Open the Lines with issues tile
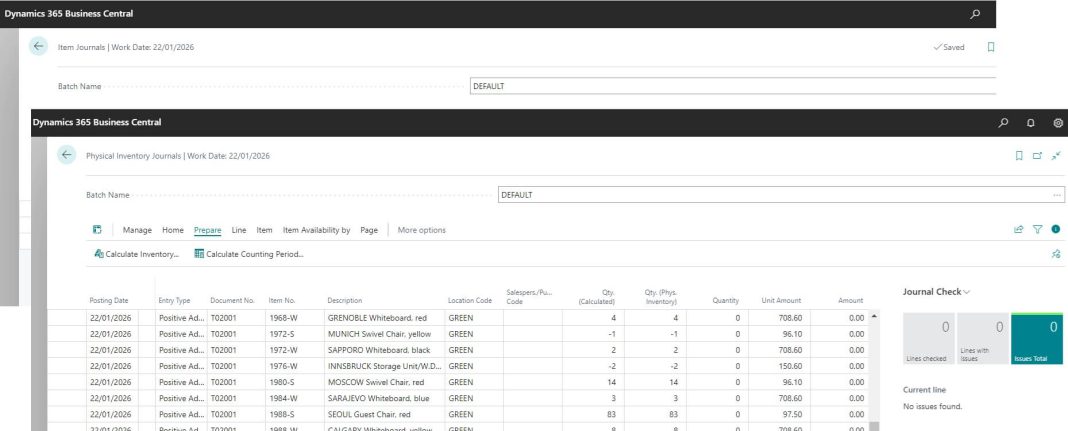Image resolution: width=1068 pixels, height=431 pixels. point(982,339)
